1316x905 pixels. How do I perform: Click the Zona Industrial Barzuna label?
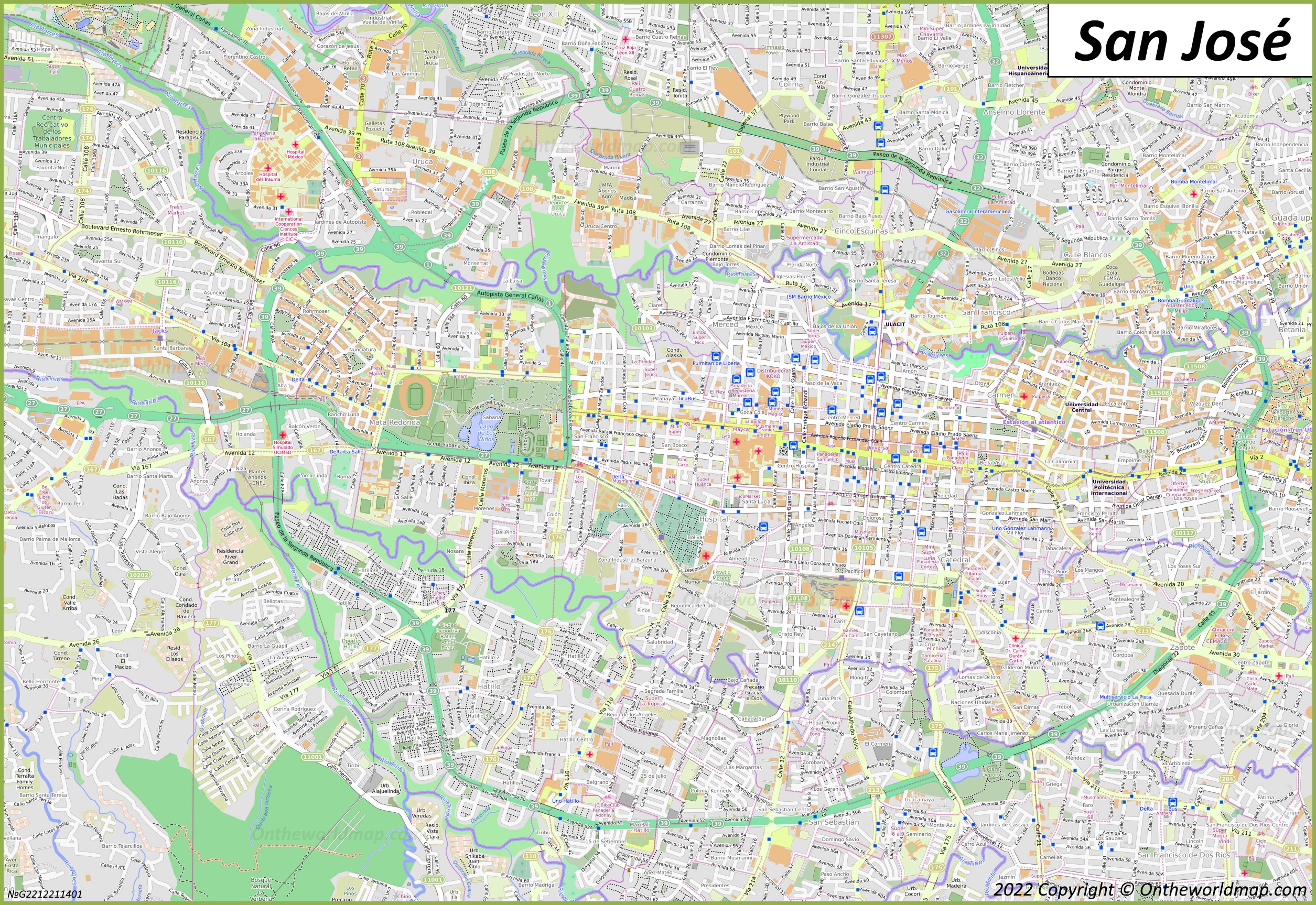627,559
